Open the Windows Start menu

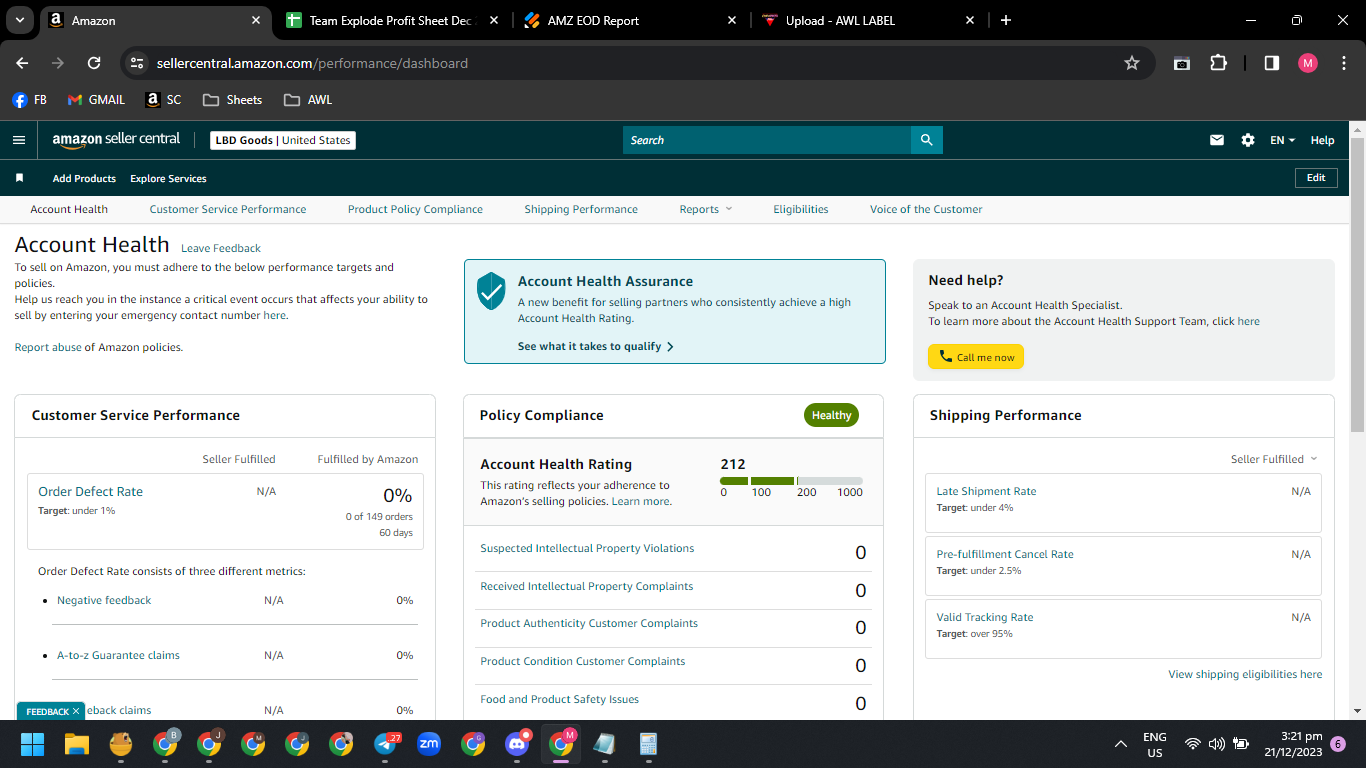33,744
